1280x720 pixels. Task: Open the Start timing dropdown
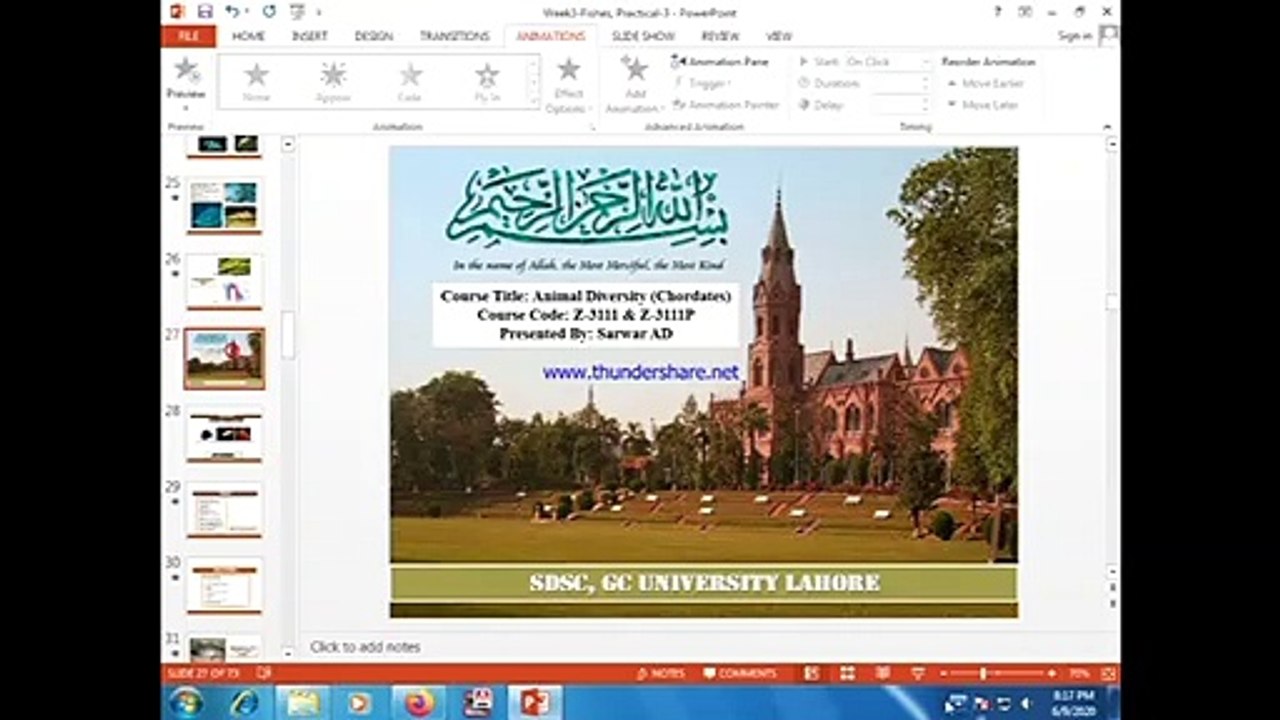tap(888, 61)
